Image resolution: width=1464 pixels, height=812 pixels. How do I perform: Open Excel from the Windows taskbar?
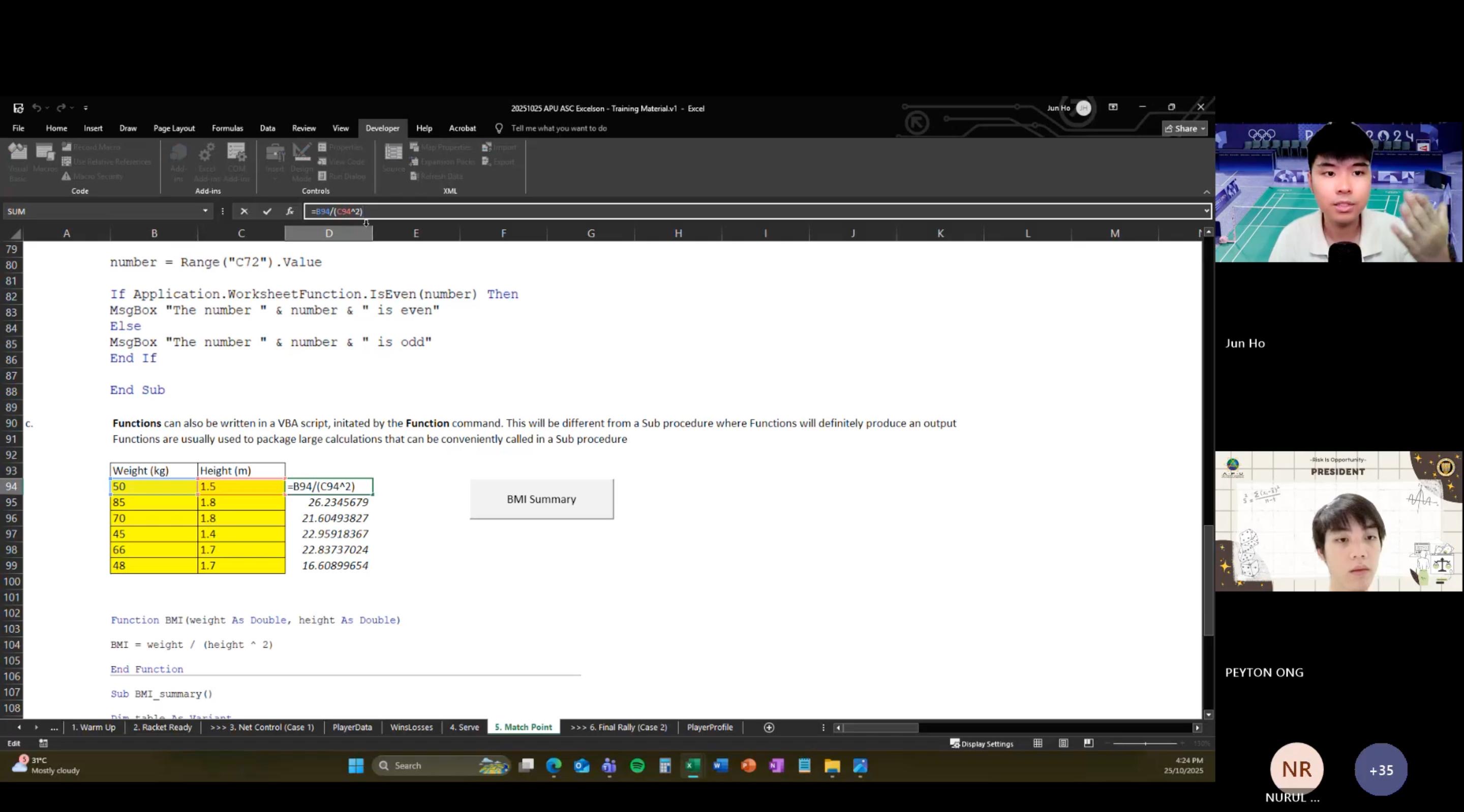[692, 766]
